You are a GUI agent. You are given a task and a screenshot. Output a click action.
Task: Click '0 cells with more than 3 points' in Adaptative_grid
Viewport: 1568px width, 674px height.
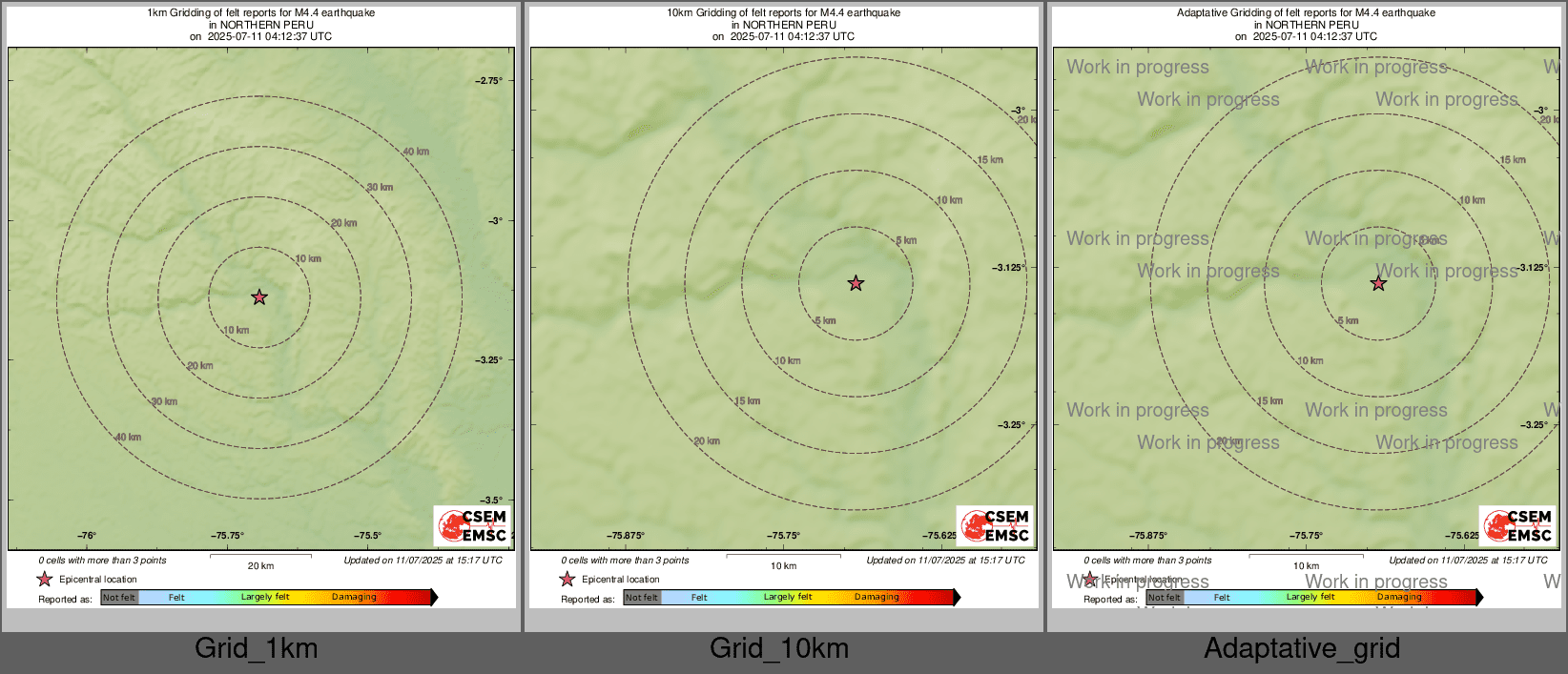[x=1147, y=561]
